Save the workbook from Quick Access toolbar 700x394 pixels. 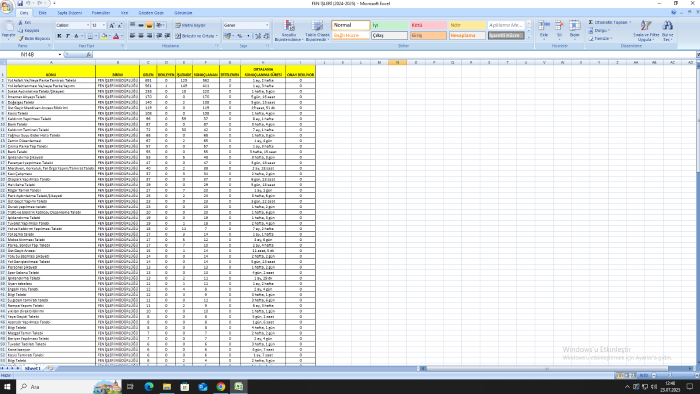pyautogui.click(x=20, y=3)
